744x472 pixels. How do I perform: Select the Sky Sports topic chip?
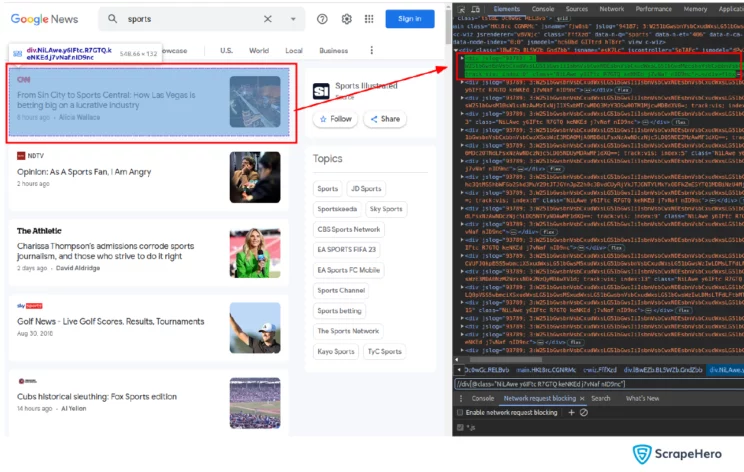point(386,209)
